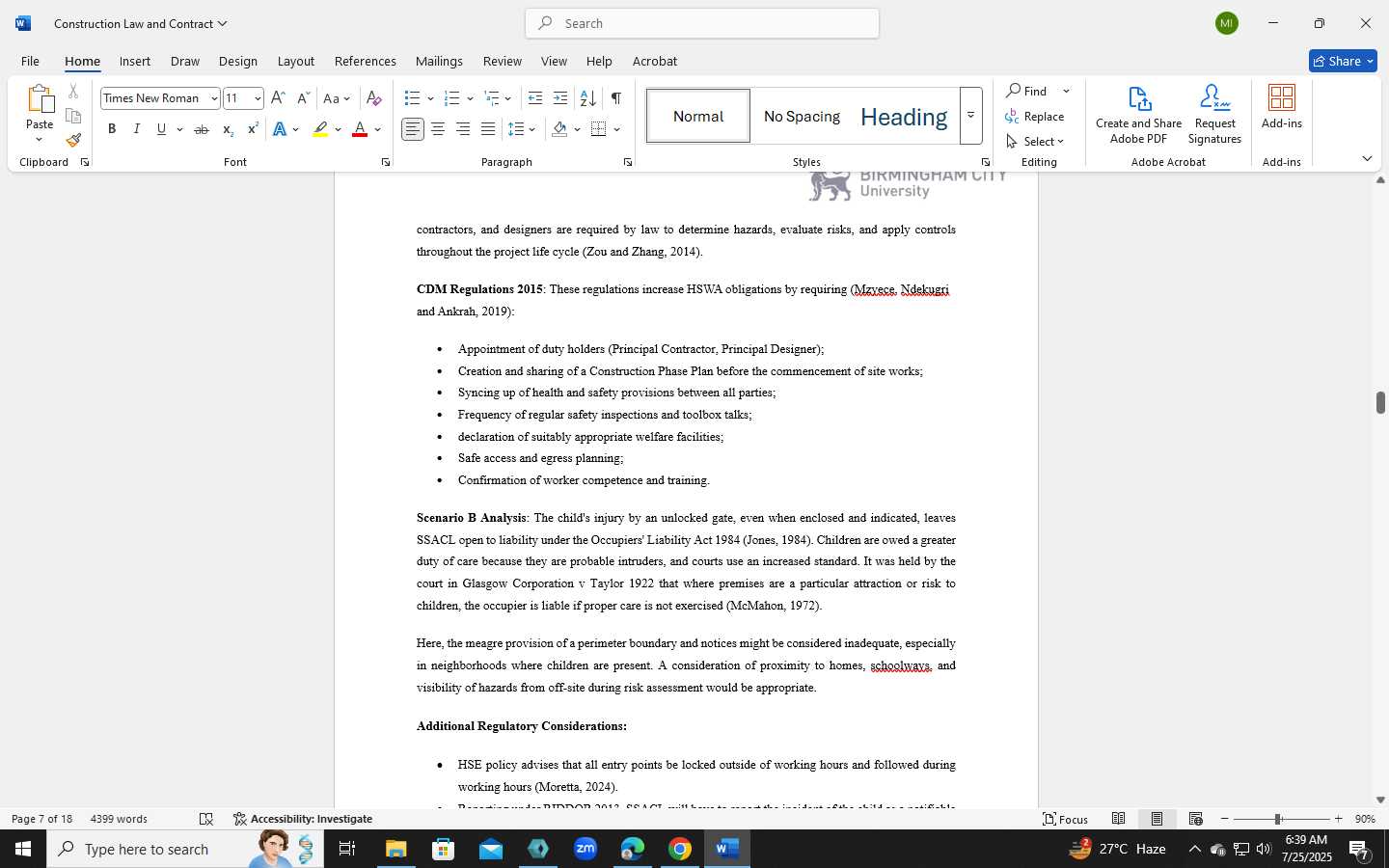
Task: Apply the red font color
Action: click(360, 129)
